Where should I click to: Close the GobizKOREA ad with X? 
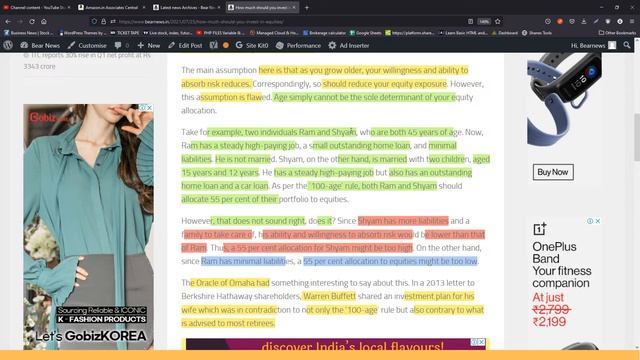coord(149,108)
